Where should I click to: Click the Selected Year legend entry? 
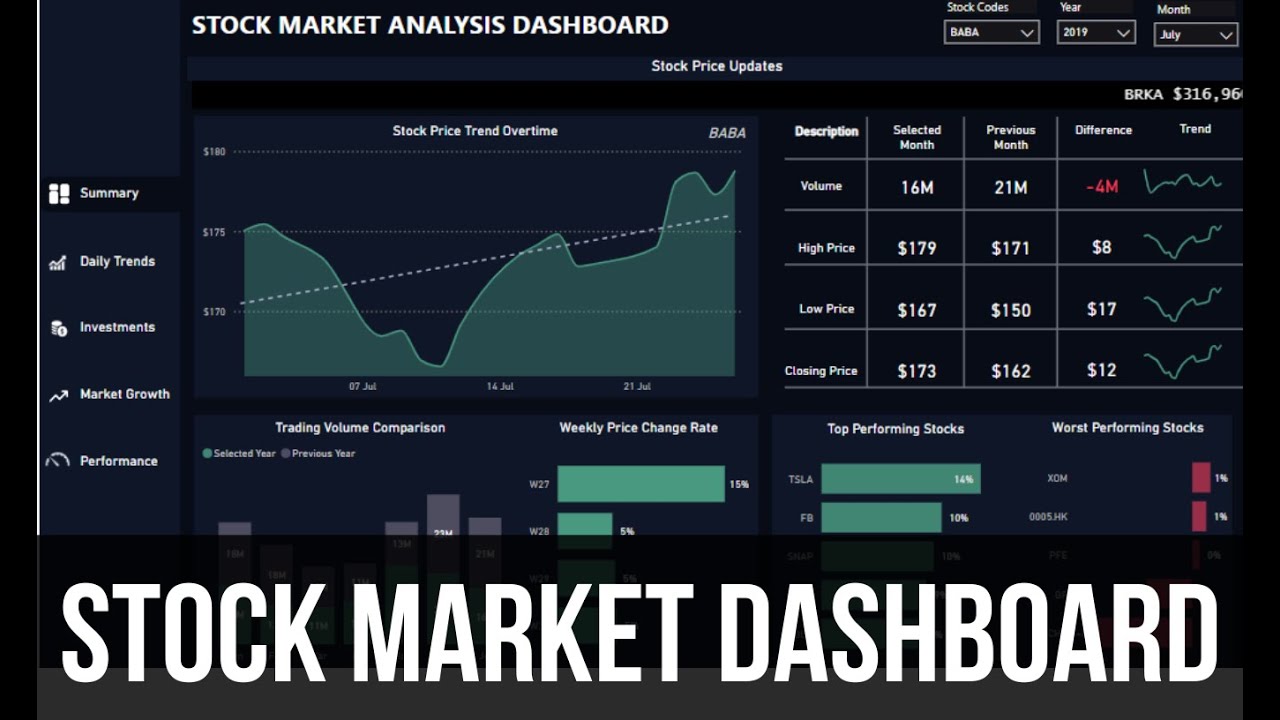point(239,453)
